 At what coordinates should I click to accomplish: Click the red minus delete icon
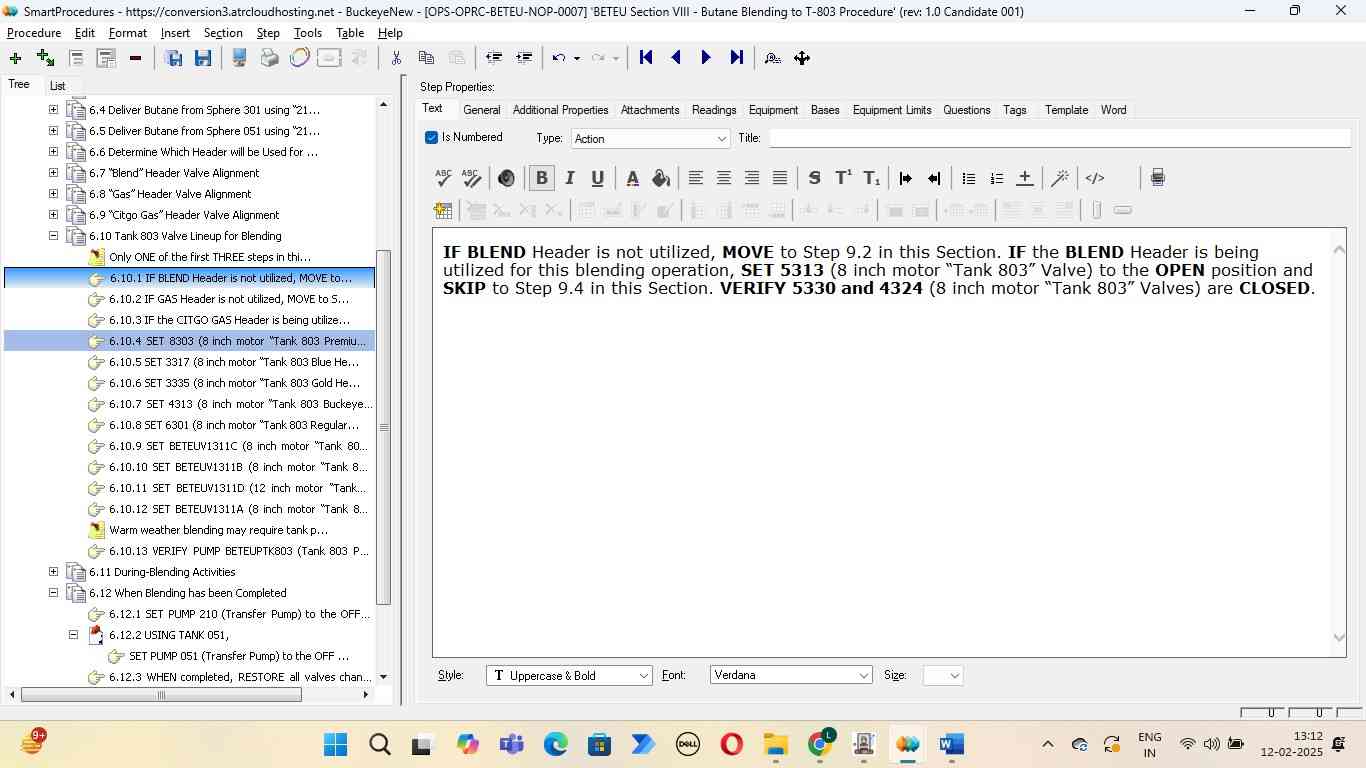coord(135,58)
